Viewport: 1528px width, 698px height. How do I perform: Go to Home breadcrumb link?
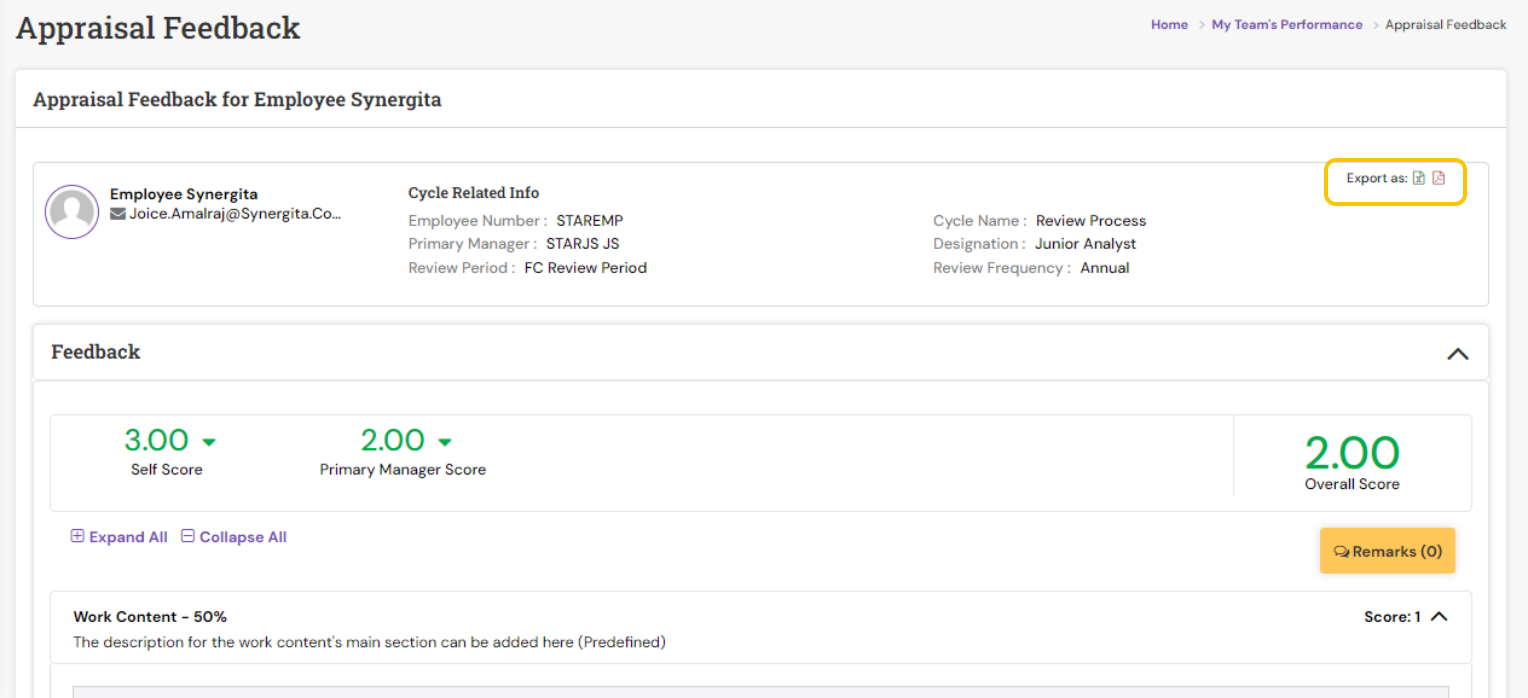point(1169,25)
